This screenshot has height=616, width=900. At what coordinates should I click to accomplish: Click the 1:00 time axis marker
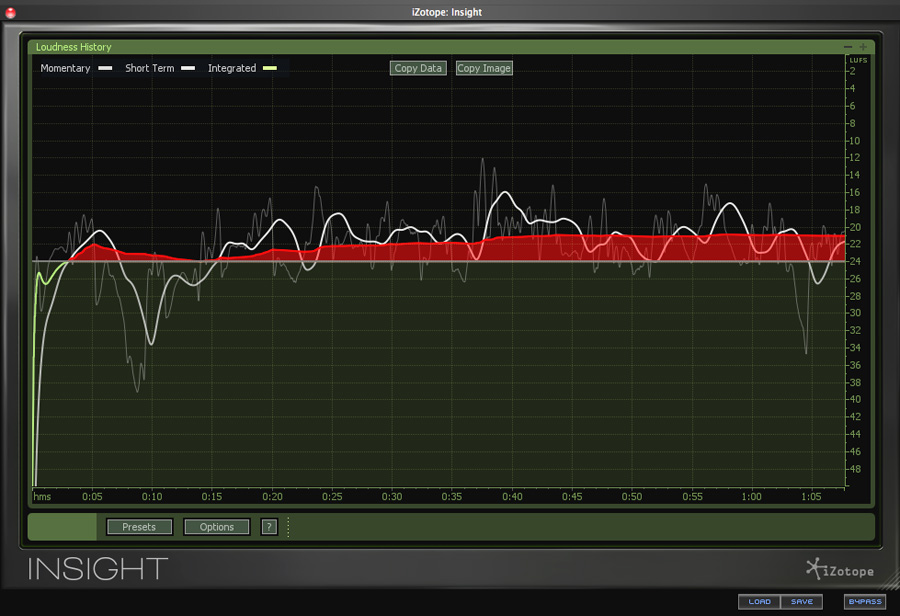[x=751, y=497]
